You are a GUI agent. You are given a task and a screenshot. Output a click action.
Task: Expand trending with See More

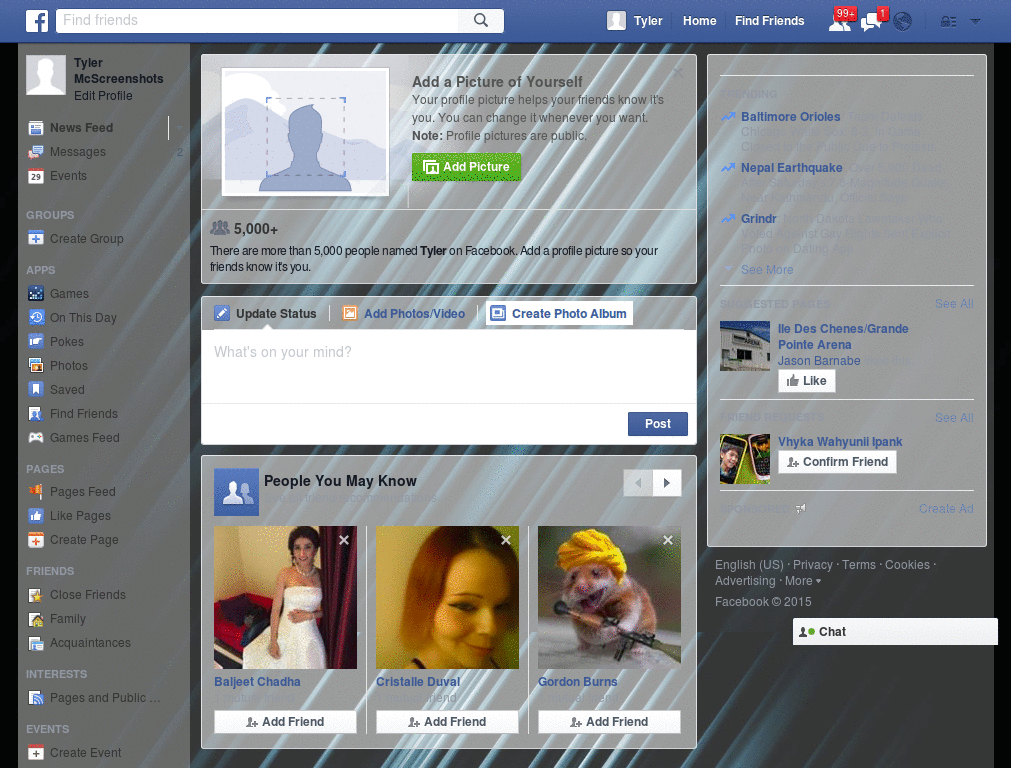point(767,270)
